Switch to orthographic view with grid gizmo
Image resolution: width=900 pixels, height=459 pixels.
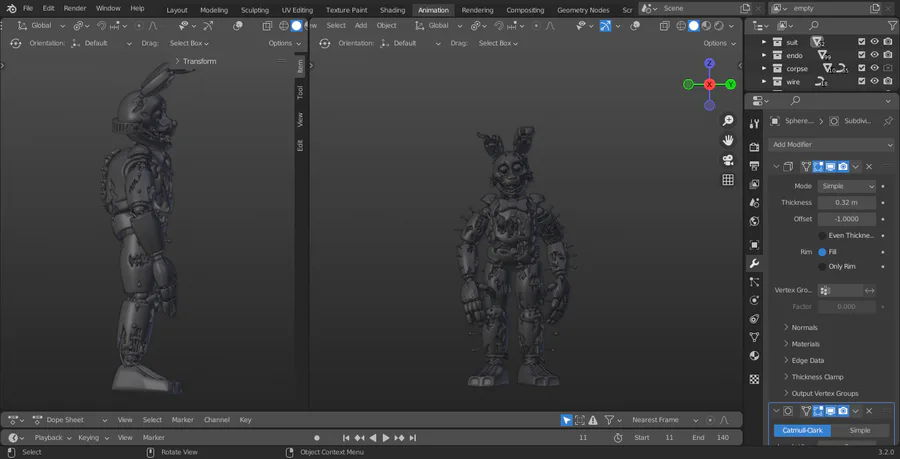[728, 181]
